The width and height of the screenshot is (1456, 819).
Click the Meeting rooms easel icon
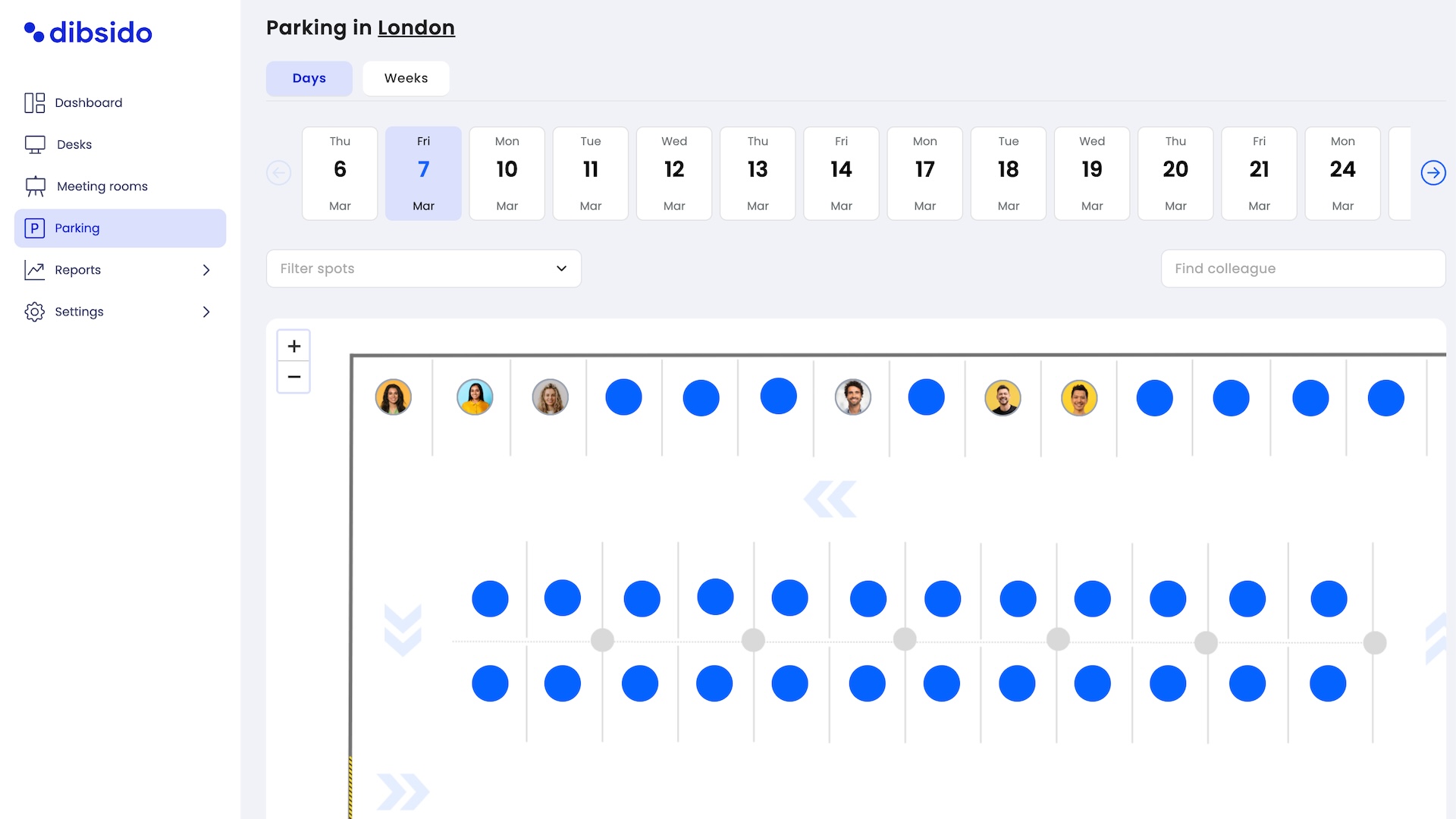[x=35, y=187]
